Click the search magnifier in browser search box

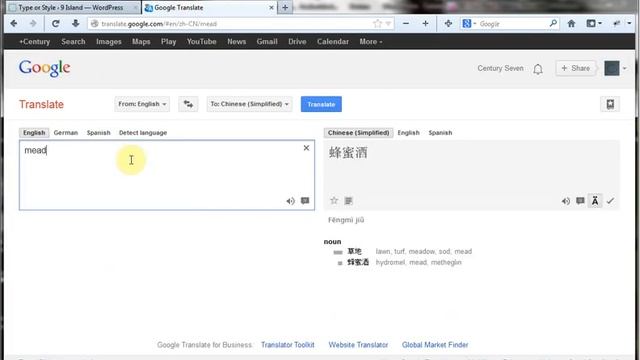553,24
